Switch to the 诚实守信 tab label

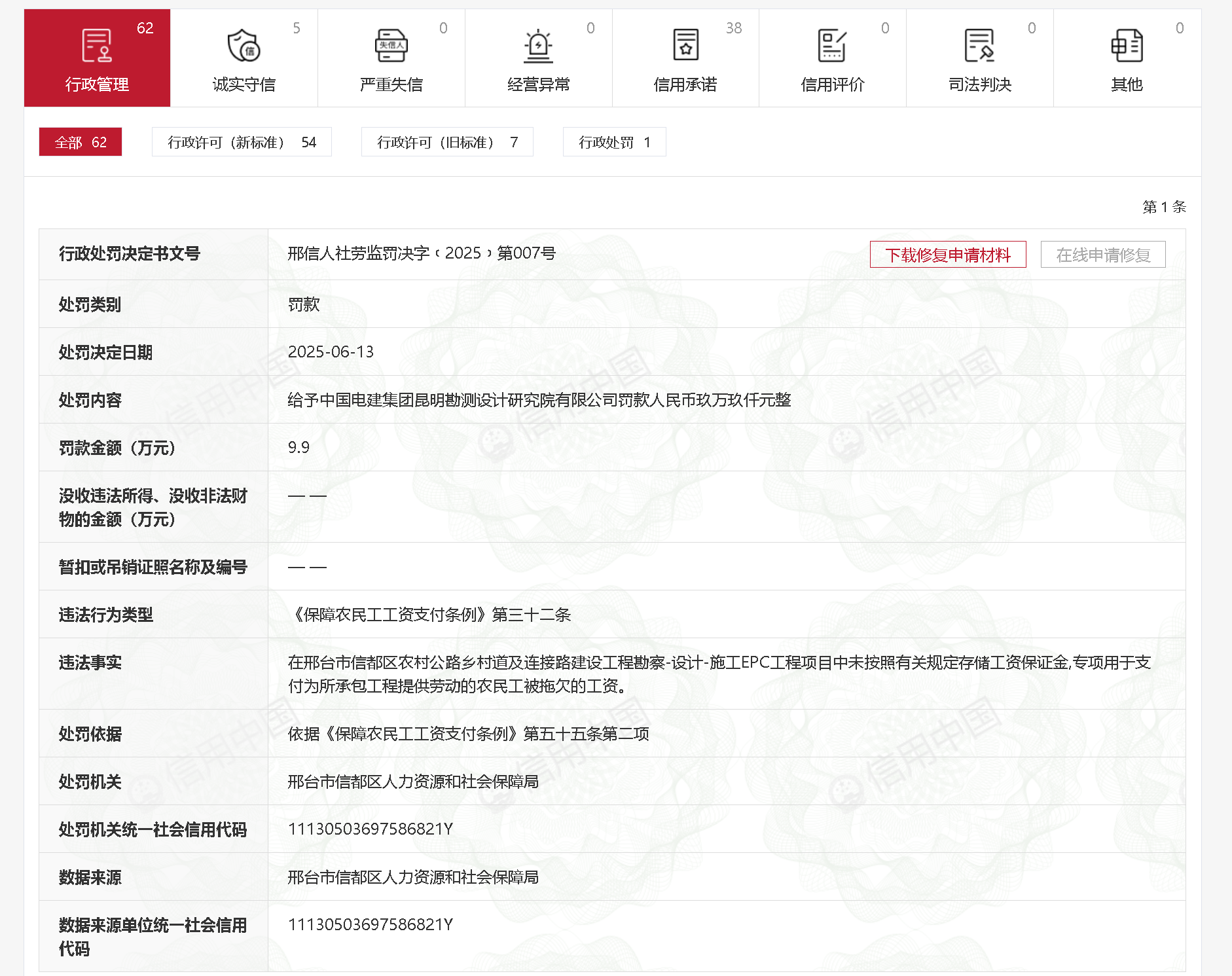(x=244, y=84)
